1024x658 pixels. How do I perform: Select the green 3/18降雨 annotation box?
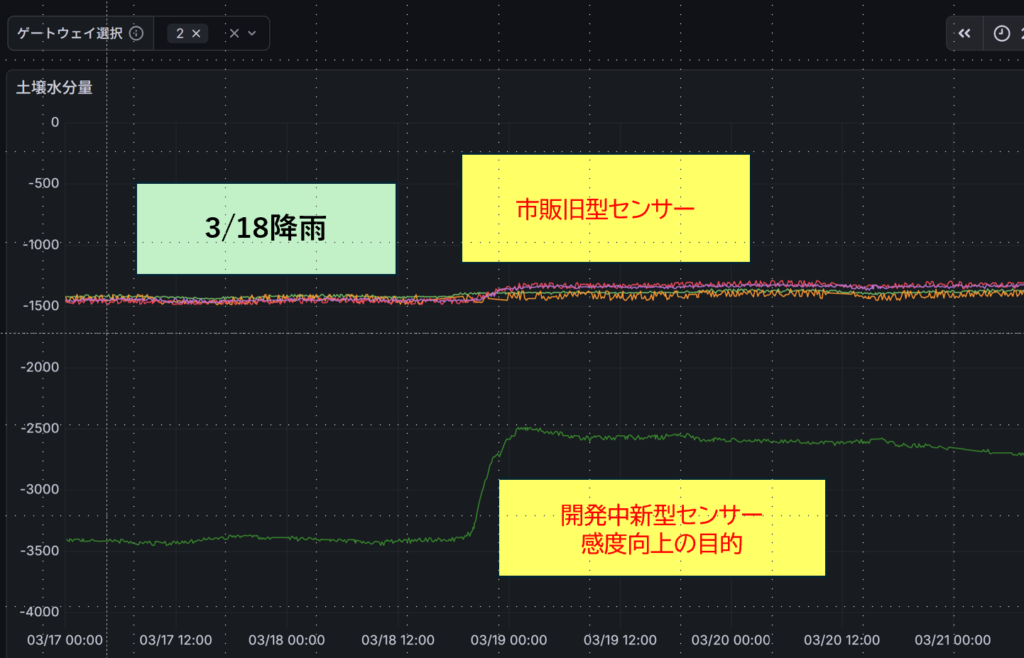pyautogui.click(x=266, y=229)
